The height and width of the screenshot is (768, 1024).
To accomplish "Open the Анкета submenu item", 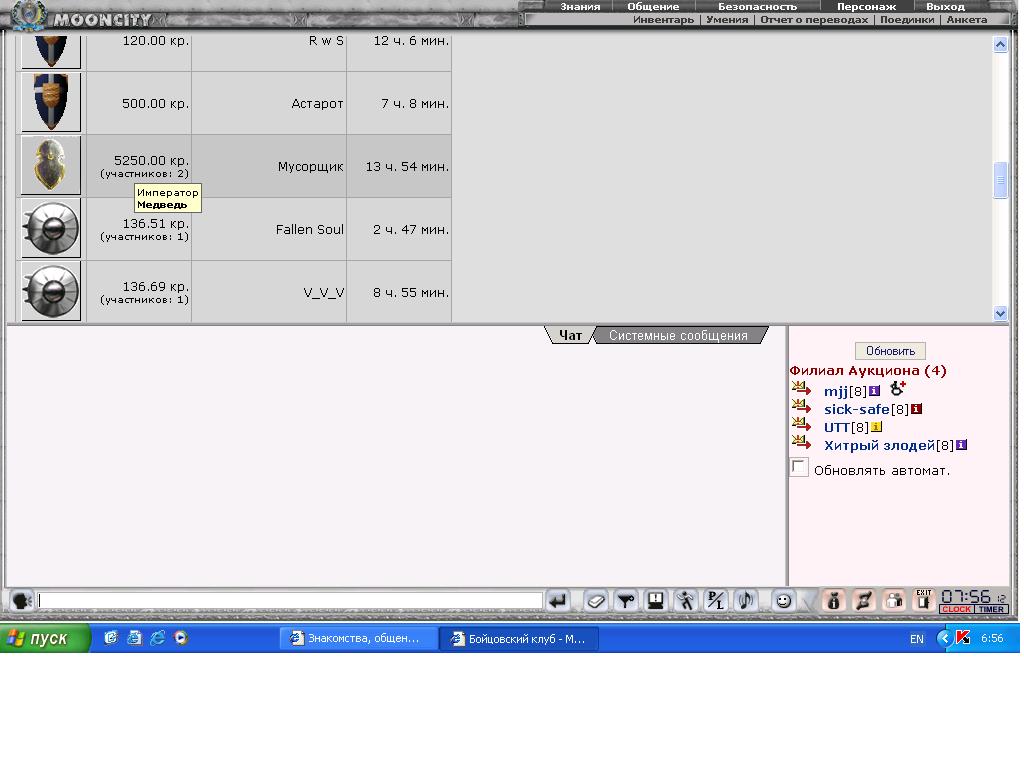I will [967, 20].
